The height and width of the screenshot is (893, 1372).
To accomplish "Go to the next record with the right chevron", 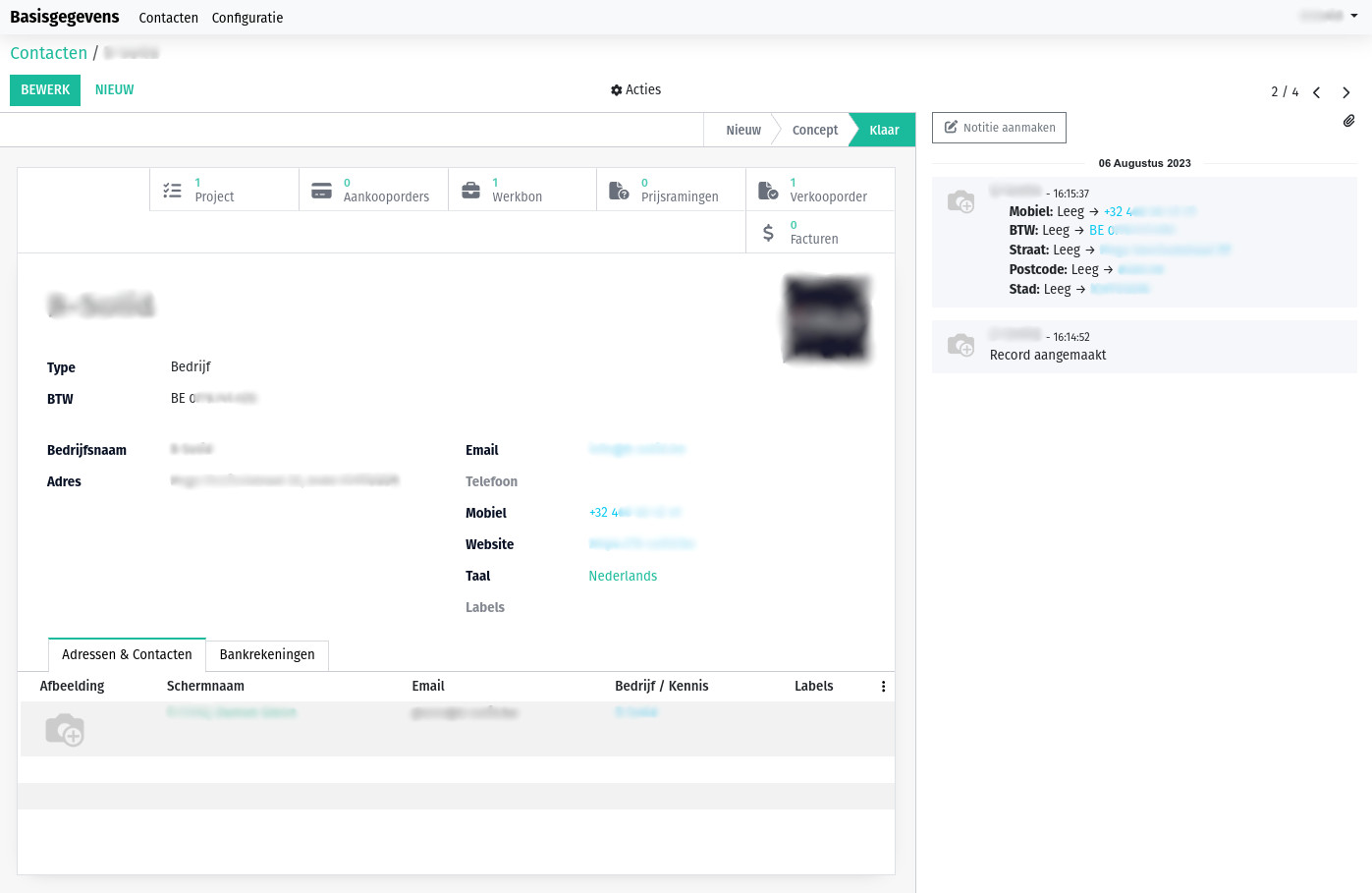I will tap(1346, 91).
